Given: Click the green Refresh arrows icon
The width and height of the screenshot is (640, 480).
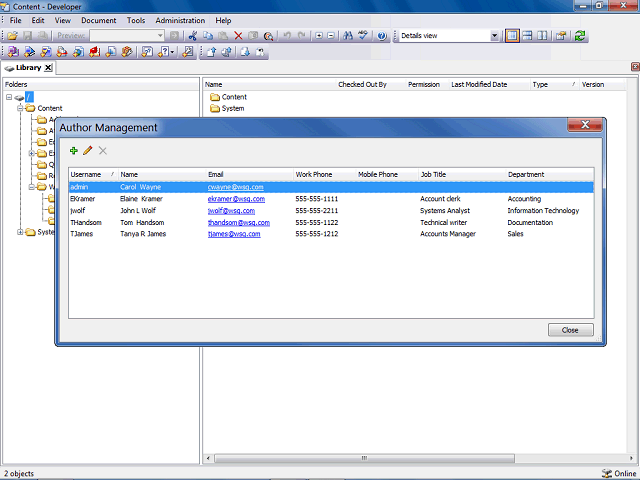Looking at the screenshot, I should (580, 36).
